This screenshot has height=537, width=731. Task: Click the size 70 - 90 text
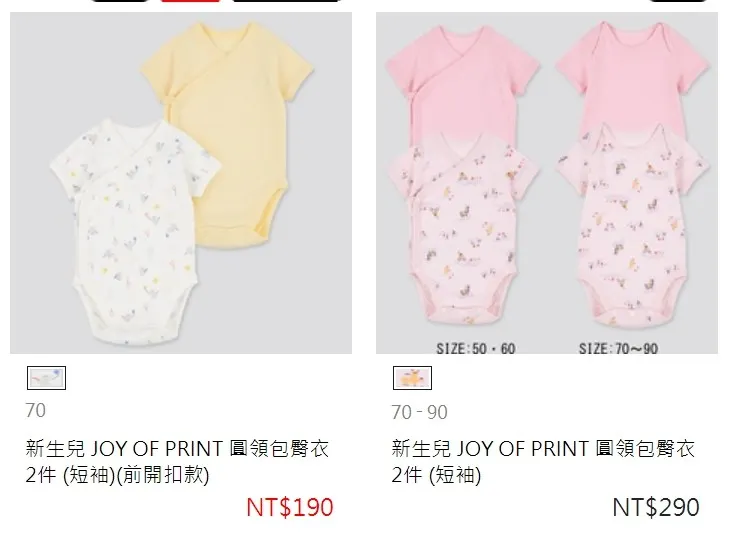point(420,412)
